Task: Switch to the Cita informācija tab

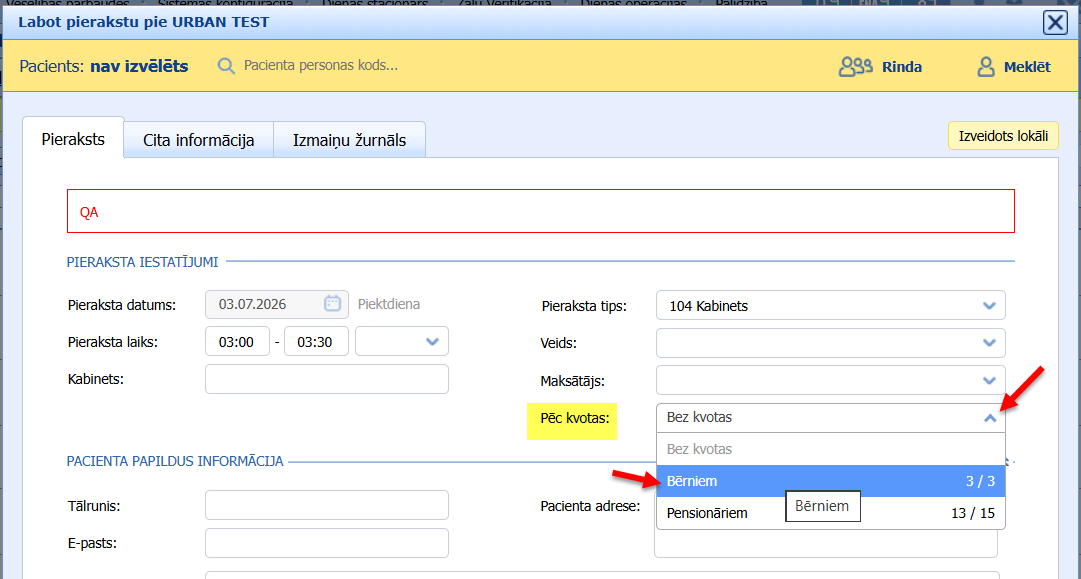Action: (x=199, y=141)
